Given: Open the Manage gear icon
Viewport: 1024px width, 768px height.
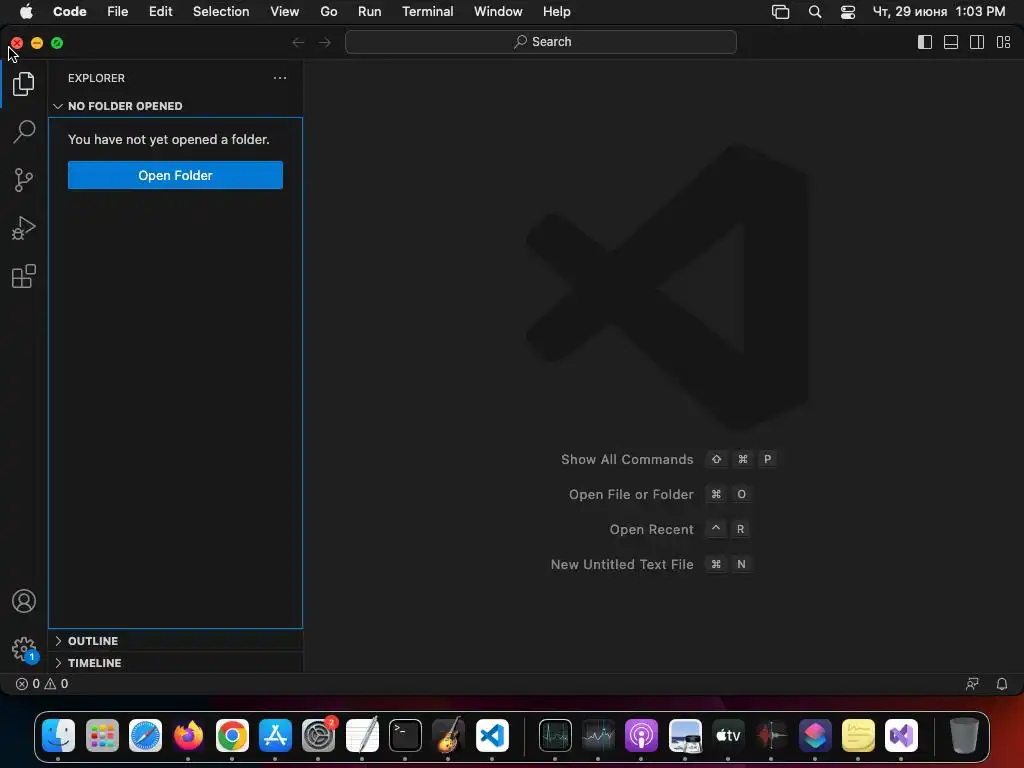Looking at the screenshot, I should point(24,649).
